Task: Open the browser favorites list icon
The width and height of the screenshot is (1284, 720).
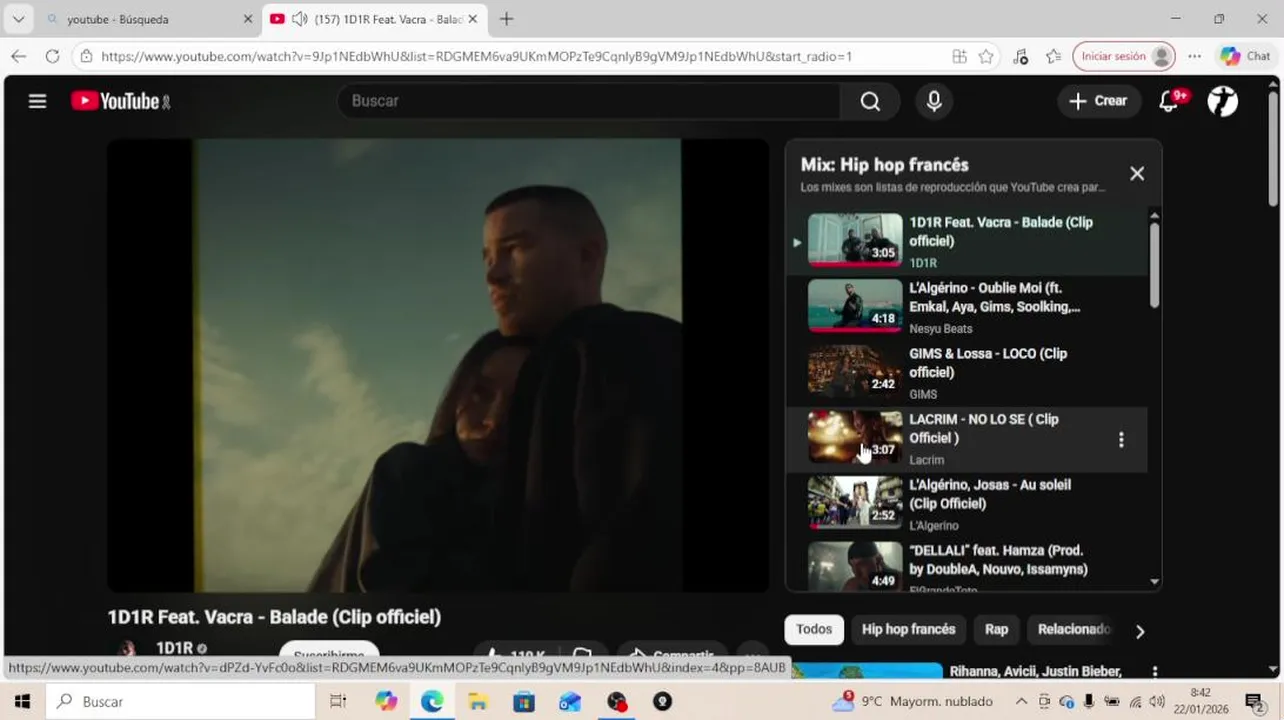Action: click(x=1053, y=56)
